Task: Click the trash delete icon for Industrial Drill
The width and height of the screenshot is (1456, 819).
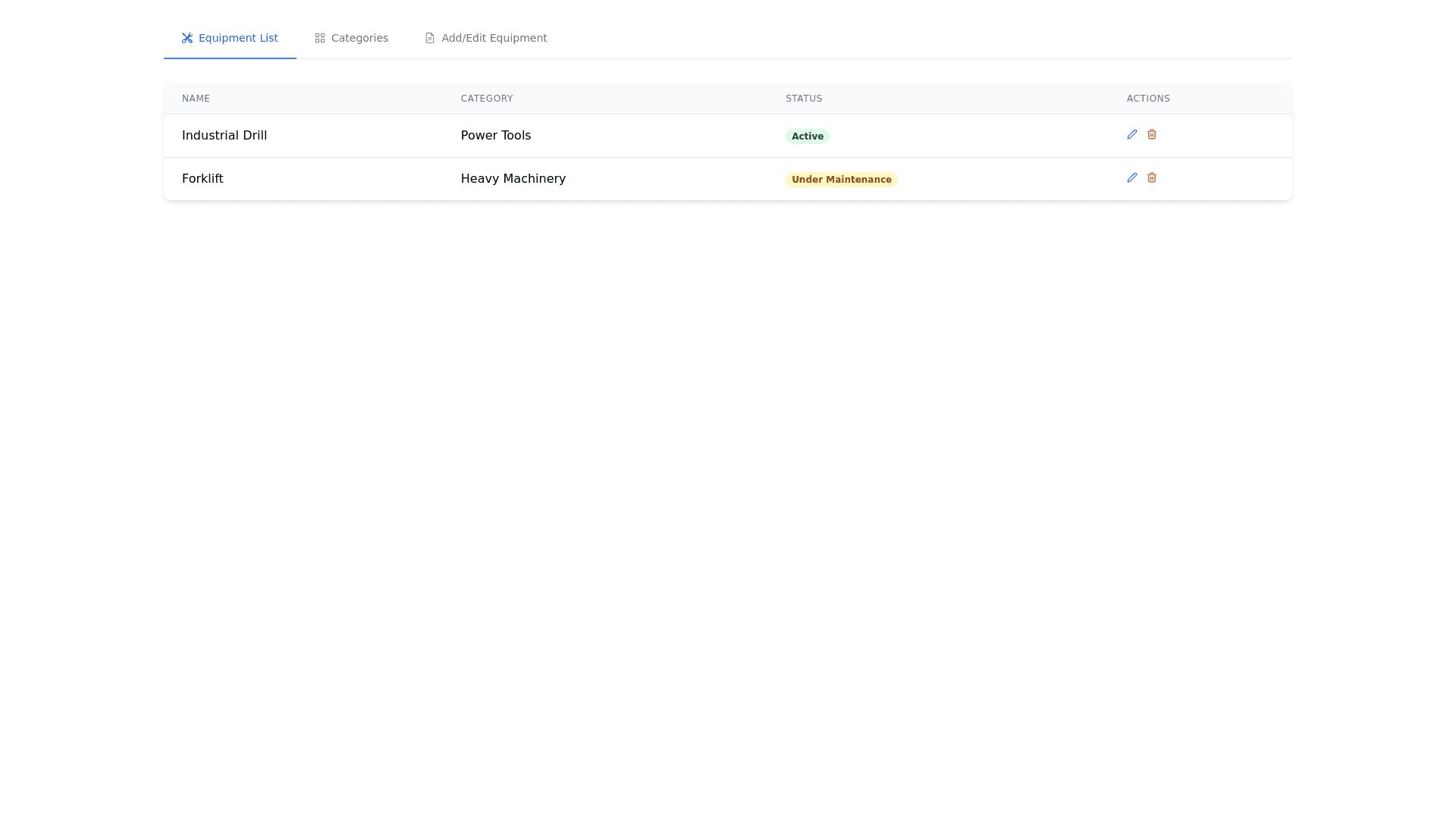Action: point(1151,134)
